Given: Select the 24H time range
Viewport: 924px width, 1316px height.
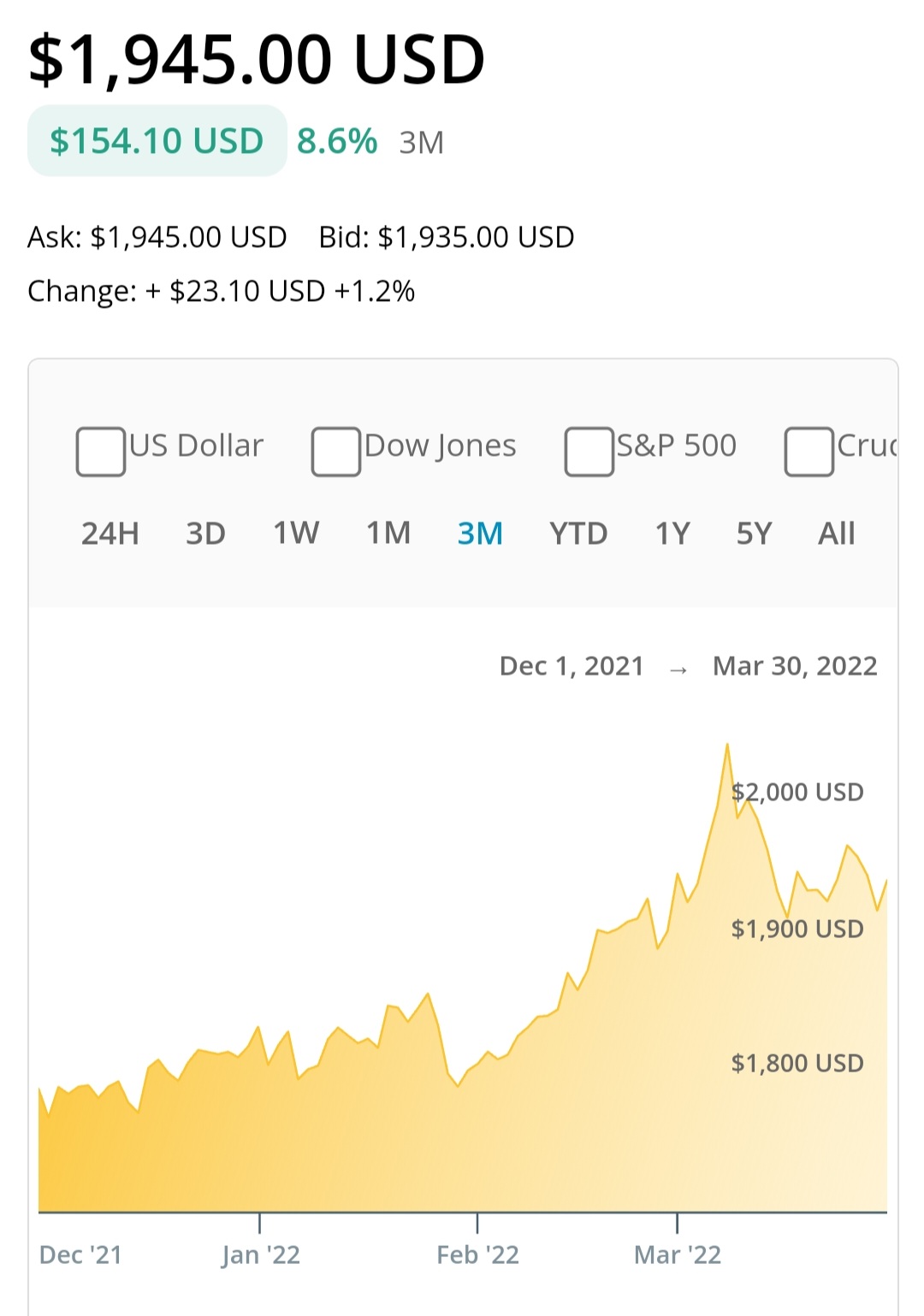Looking at the screenshot, I should click(x=110, y=534).
